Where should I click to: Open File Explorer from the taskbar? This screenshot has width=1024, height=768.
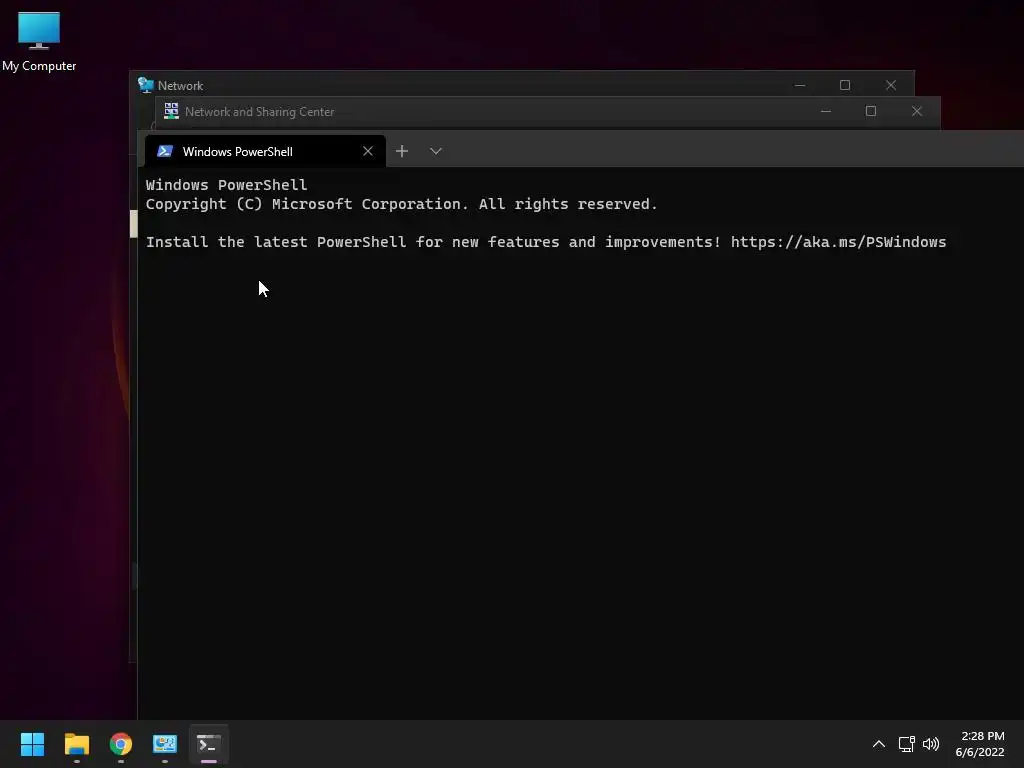76,744
